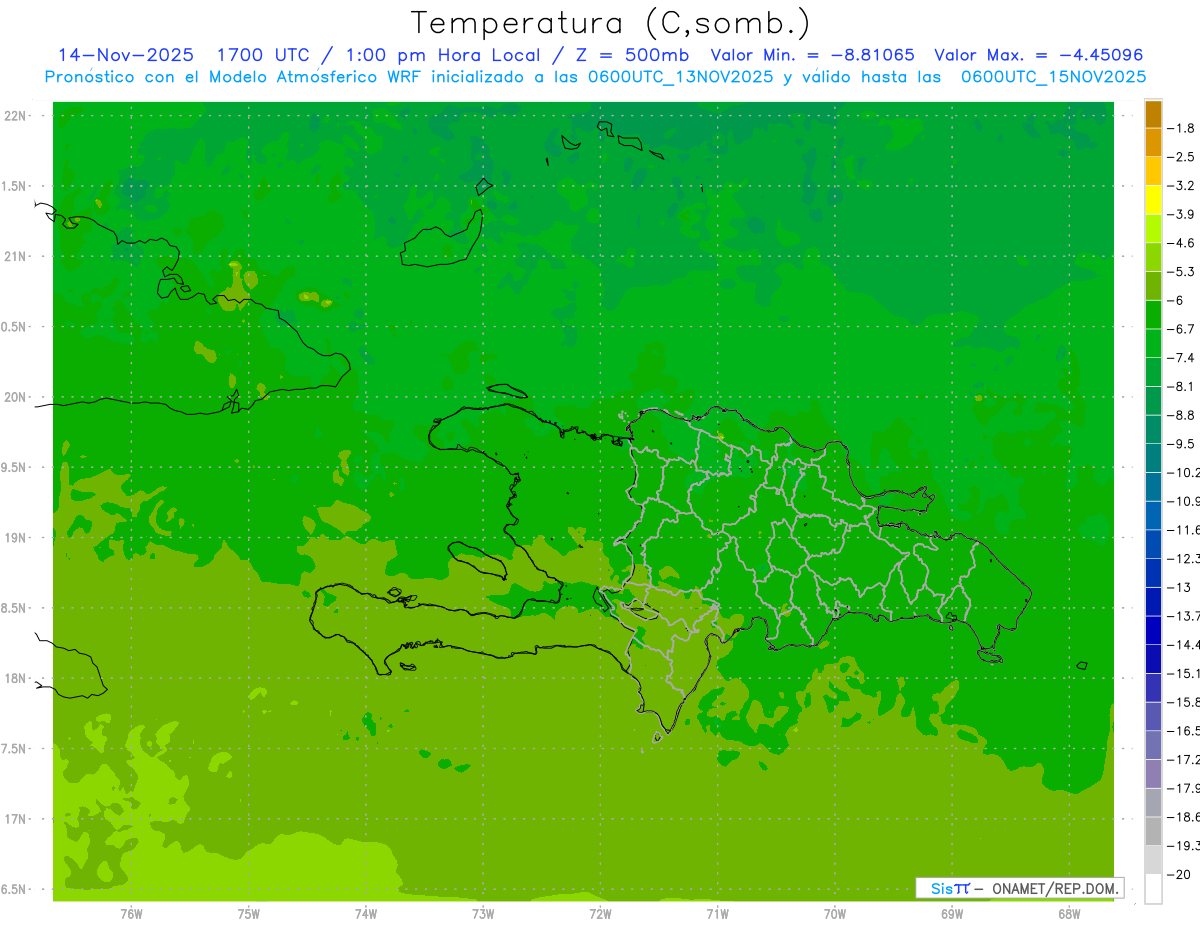Click the '-9.5' colorbar value
Viewport: 1200px width, 927px height.
coord(1182,444)
